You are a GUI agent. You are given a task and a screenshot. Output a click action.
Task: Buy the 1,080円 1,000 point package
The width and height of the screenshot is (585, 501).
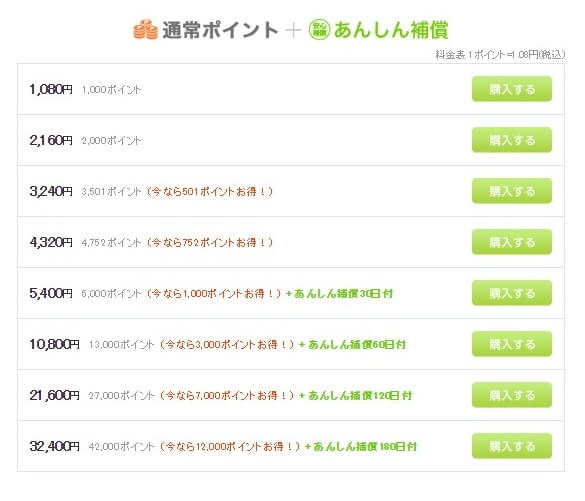(x=512, y=89)
